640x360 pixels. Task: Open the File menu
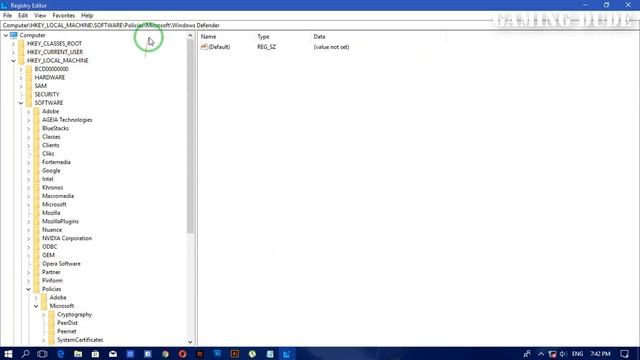(7, 16)
